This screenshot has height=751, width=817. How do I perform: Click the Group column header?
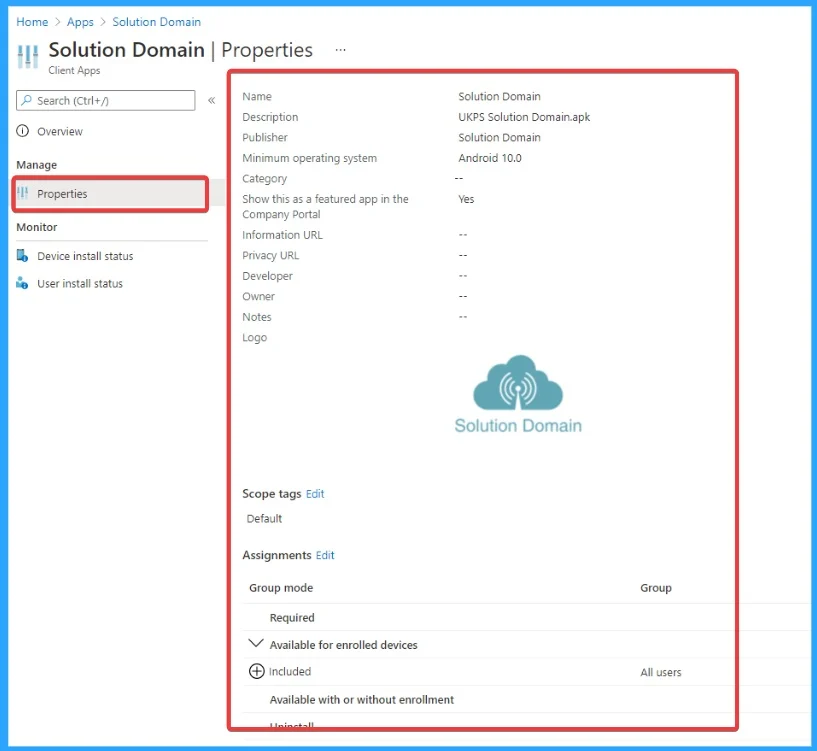pyautogui.click(x=655, y=588)
